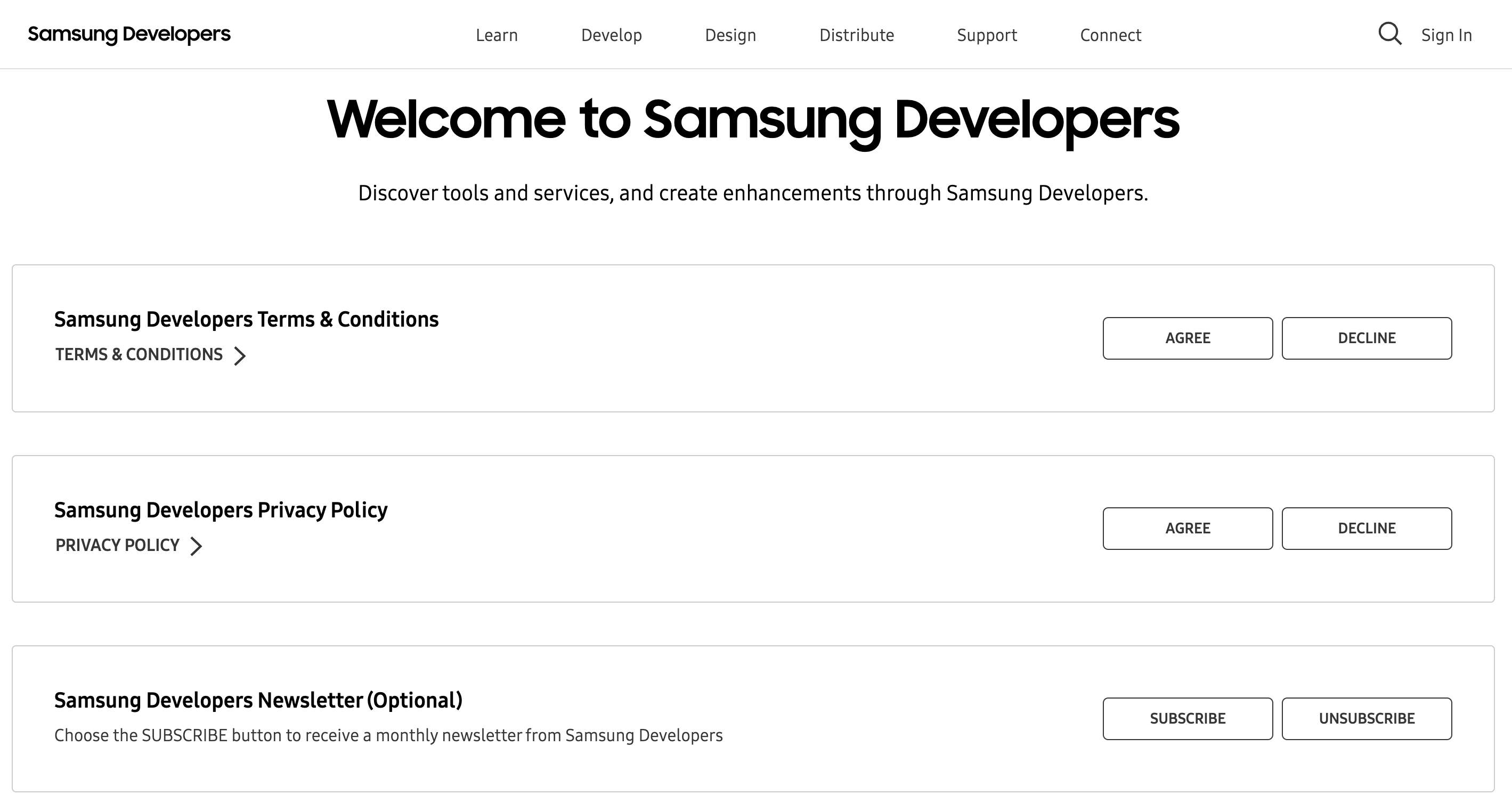Agree to the Privacy Policy
Viewport: 1512px width, 811px height.
[1188, 529]
